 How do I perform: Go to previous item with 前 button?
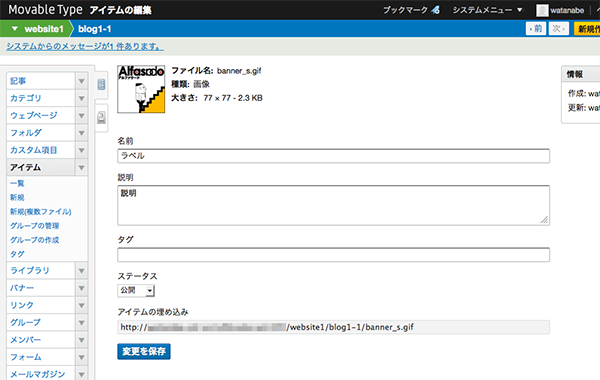(x=536, y=29)
